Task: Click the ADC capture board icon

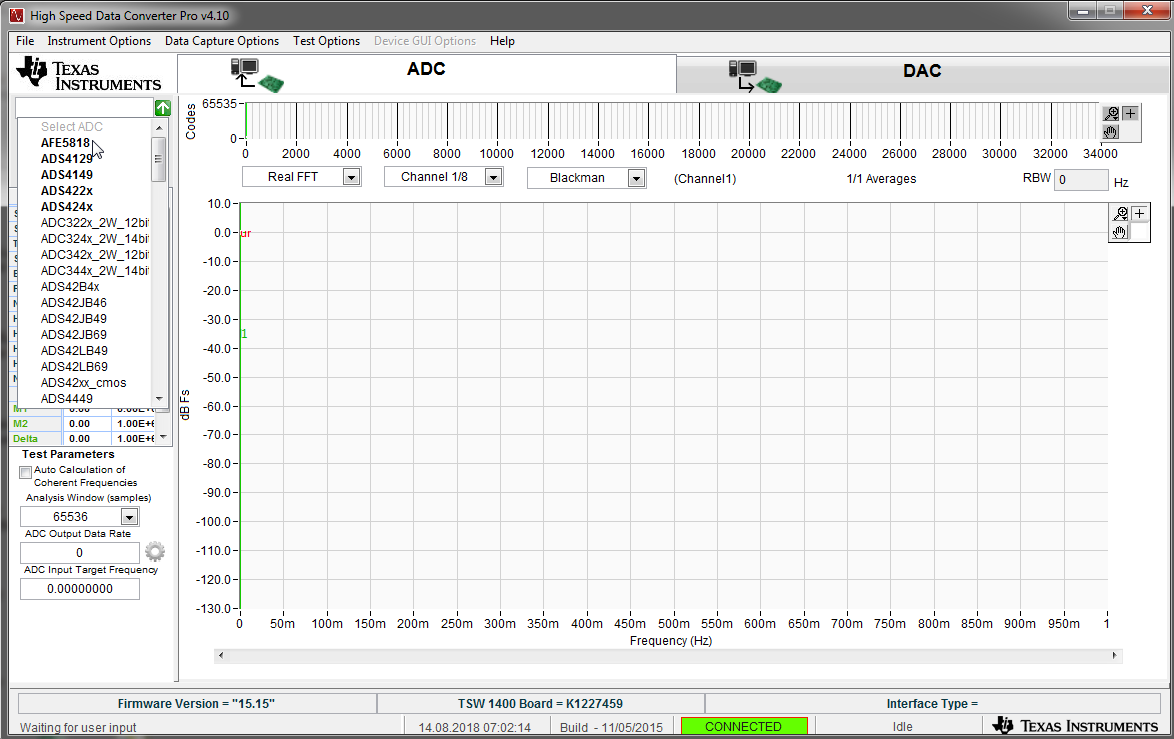Action: [x=257, y=76]
